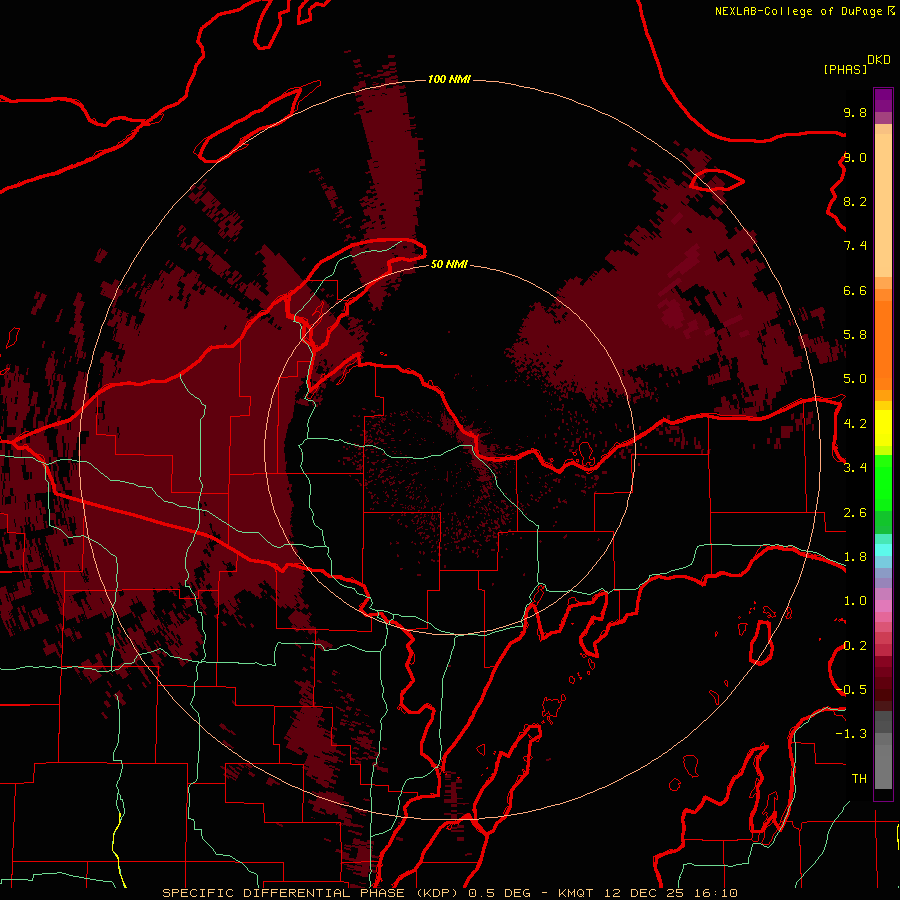Select the 5.0 legend value
900x900 pixels.
855,379
